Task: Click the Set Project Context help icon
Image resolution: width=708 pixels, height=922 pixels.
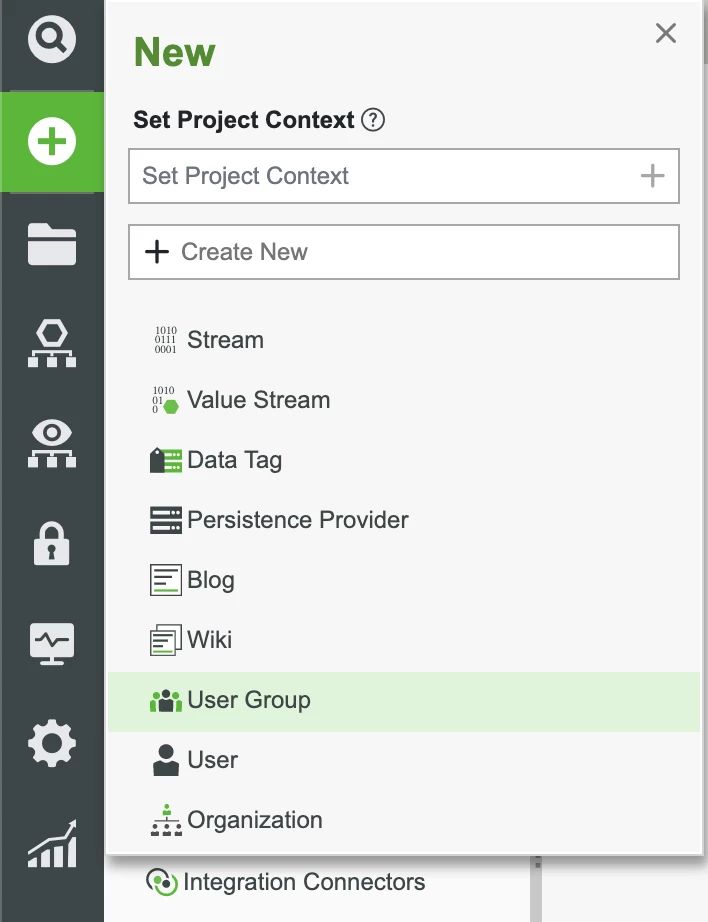Action: click(x=372, y=120)
